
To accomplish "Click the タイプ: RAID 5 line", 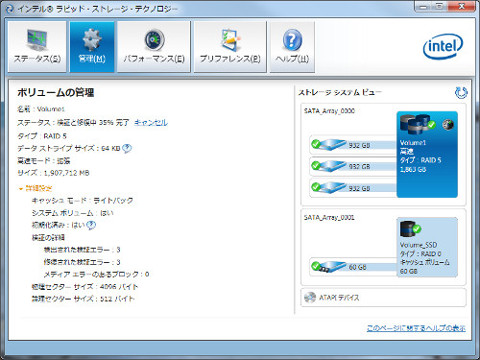I will (42, 136).
